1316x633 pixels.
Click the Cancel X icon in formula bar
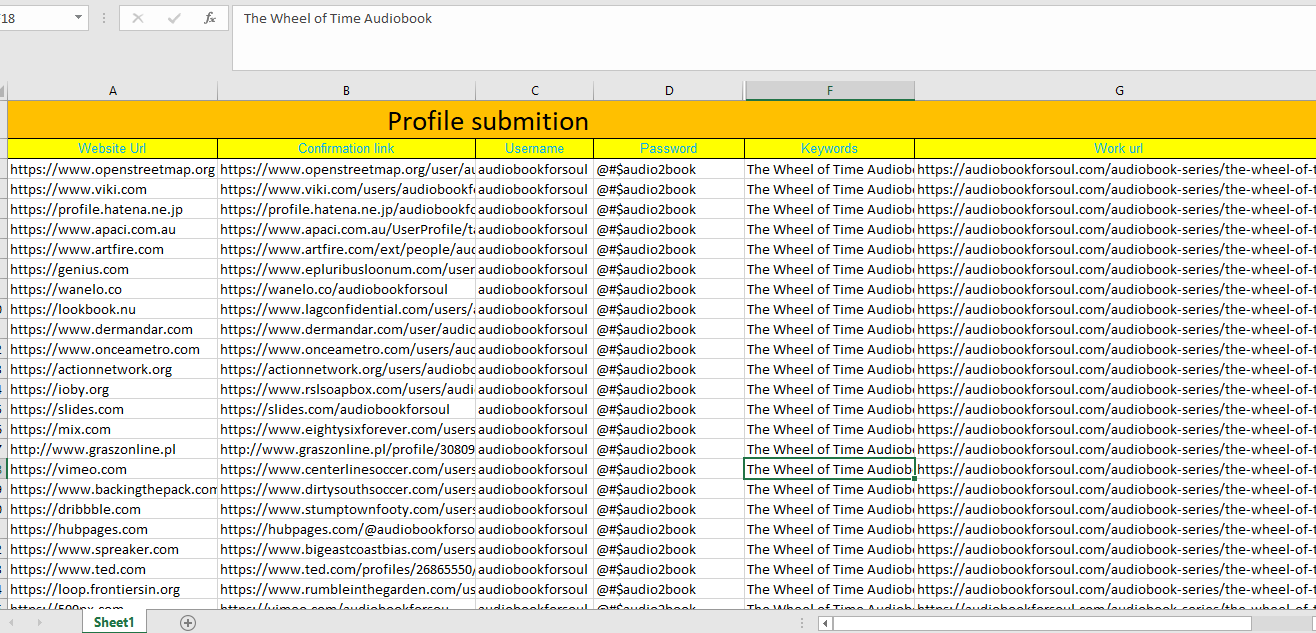point(138,18)
